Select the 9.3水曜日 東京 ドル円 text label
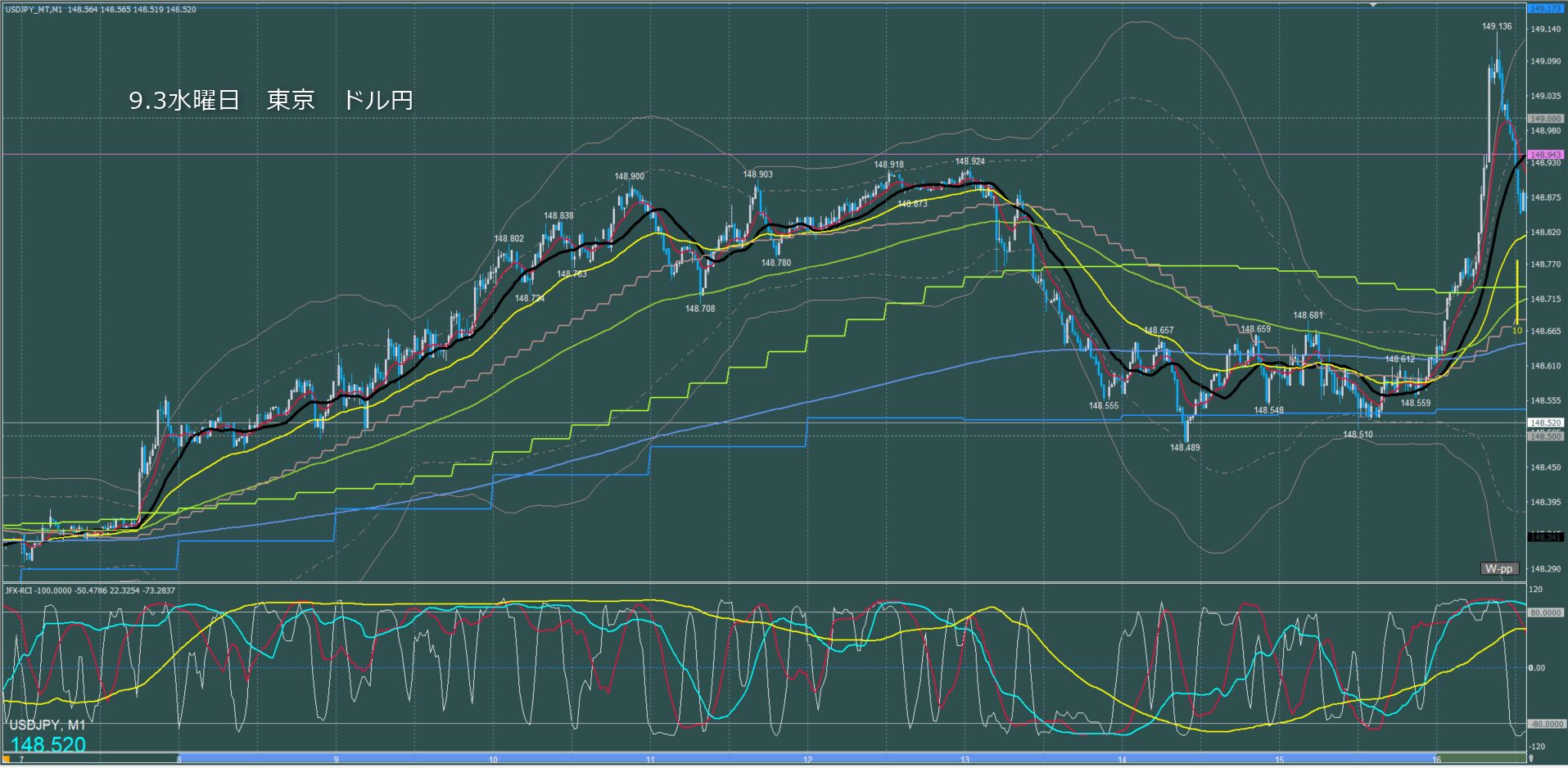 270,100
